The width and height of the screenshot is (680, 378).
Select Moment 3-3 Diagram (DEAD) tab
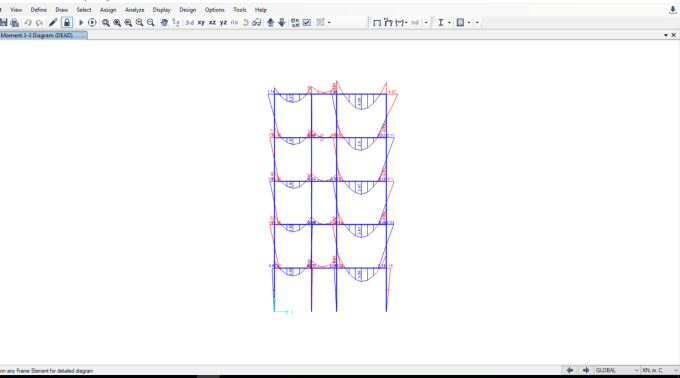point(43,35)
